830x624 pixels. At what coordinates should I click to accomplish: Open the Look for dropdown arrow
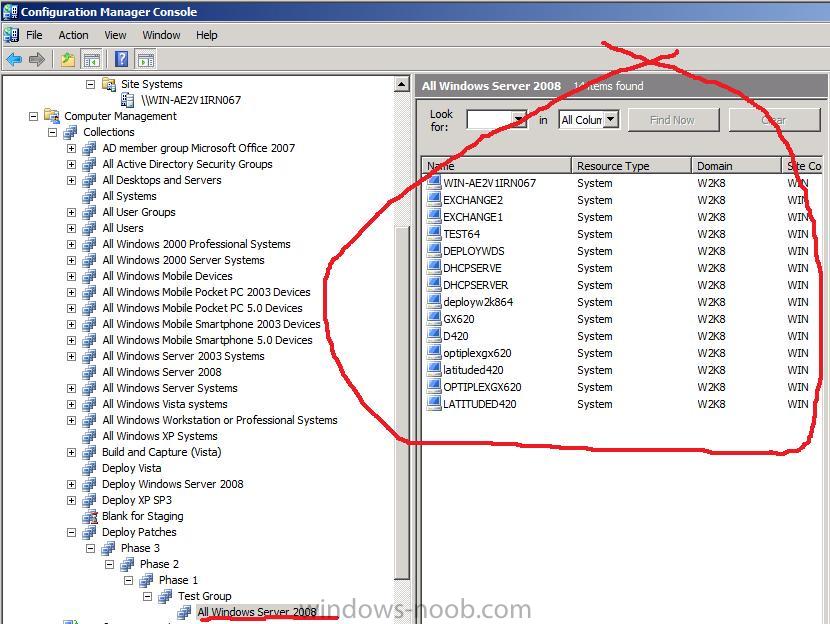click(x=519, y=120)
